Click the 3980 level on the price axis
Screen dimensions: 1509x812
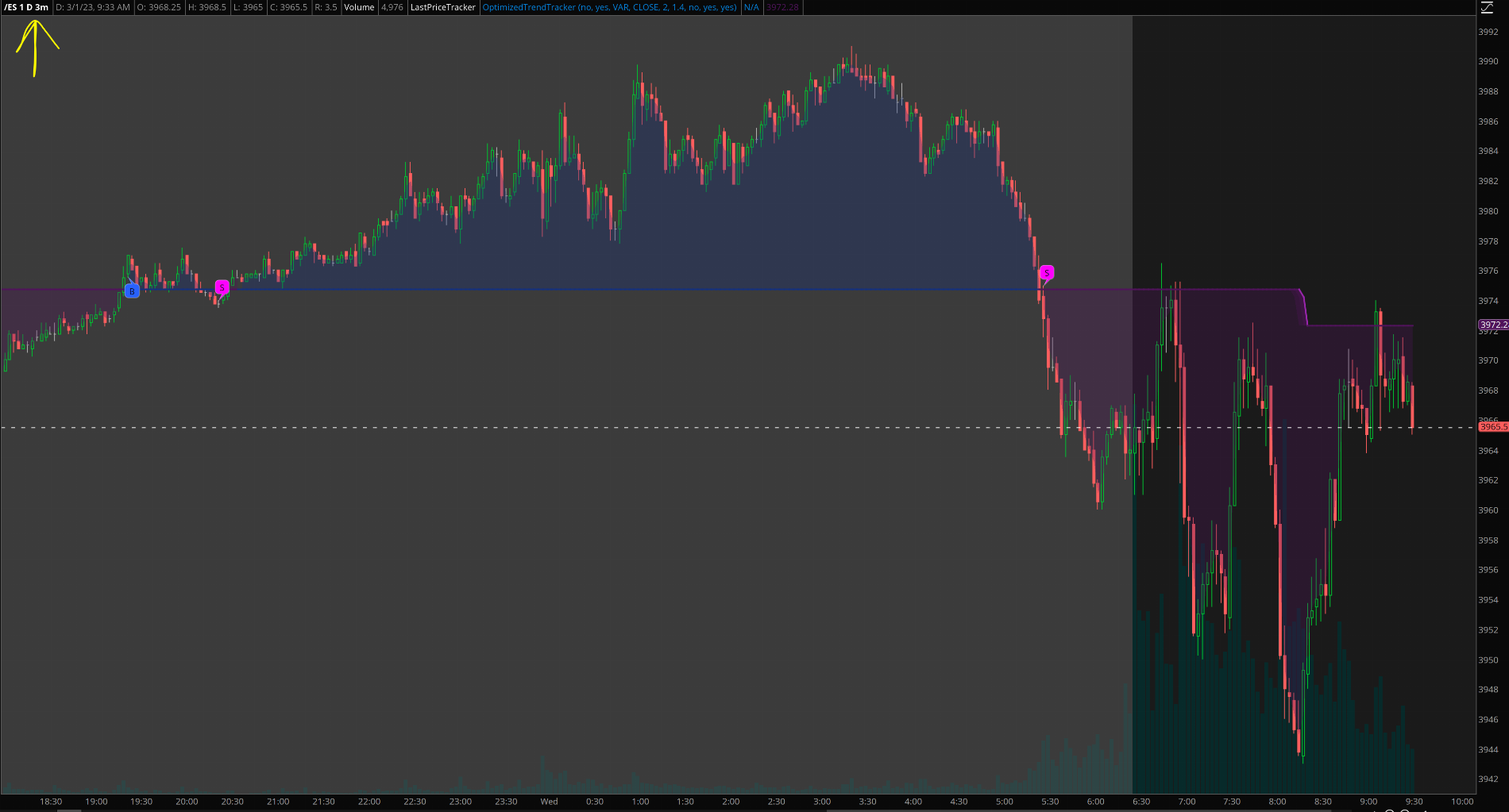1488,211
